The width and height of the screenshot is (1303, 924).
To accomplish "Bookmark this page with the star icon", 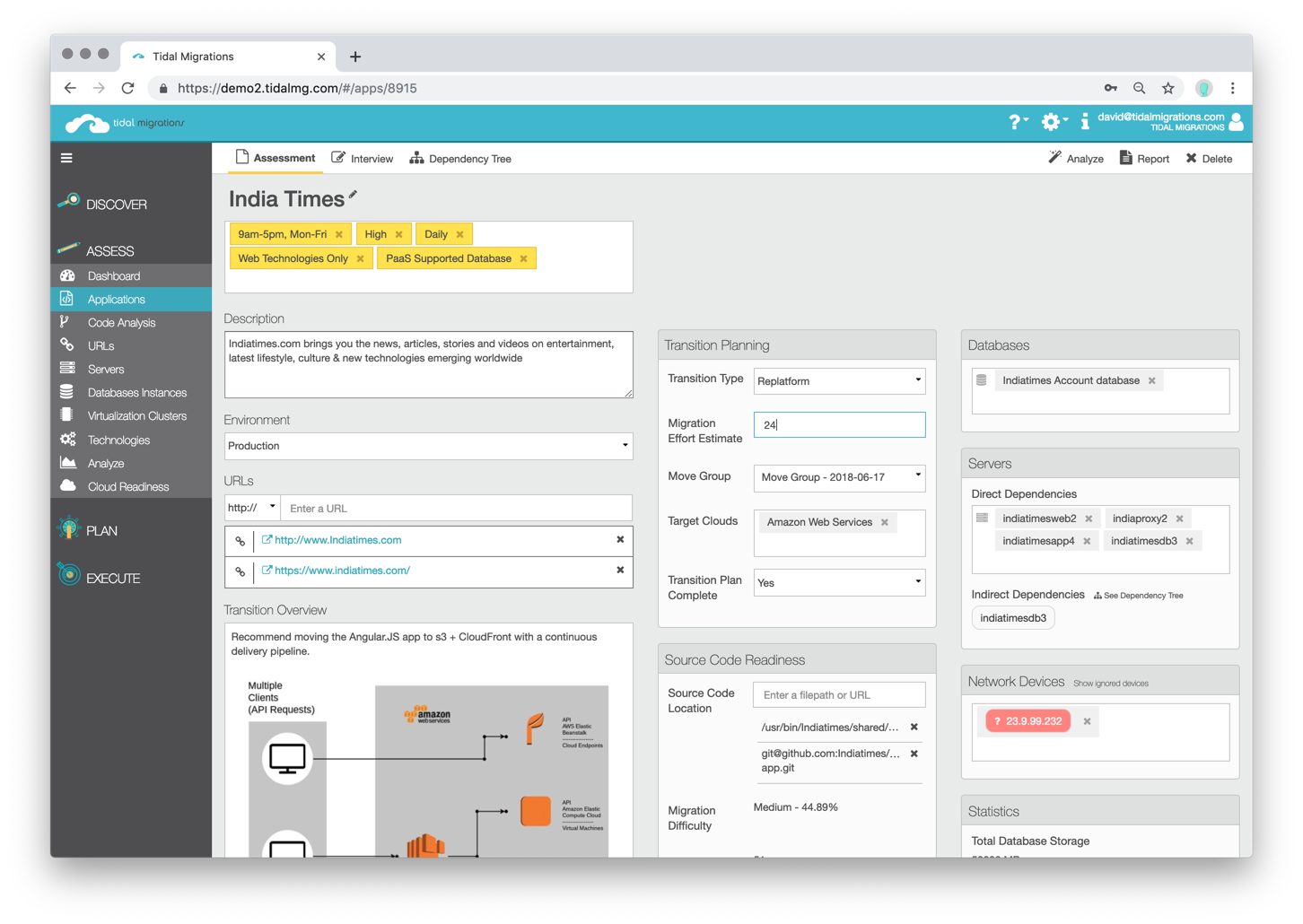I will pos(1167,88).
